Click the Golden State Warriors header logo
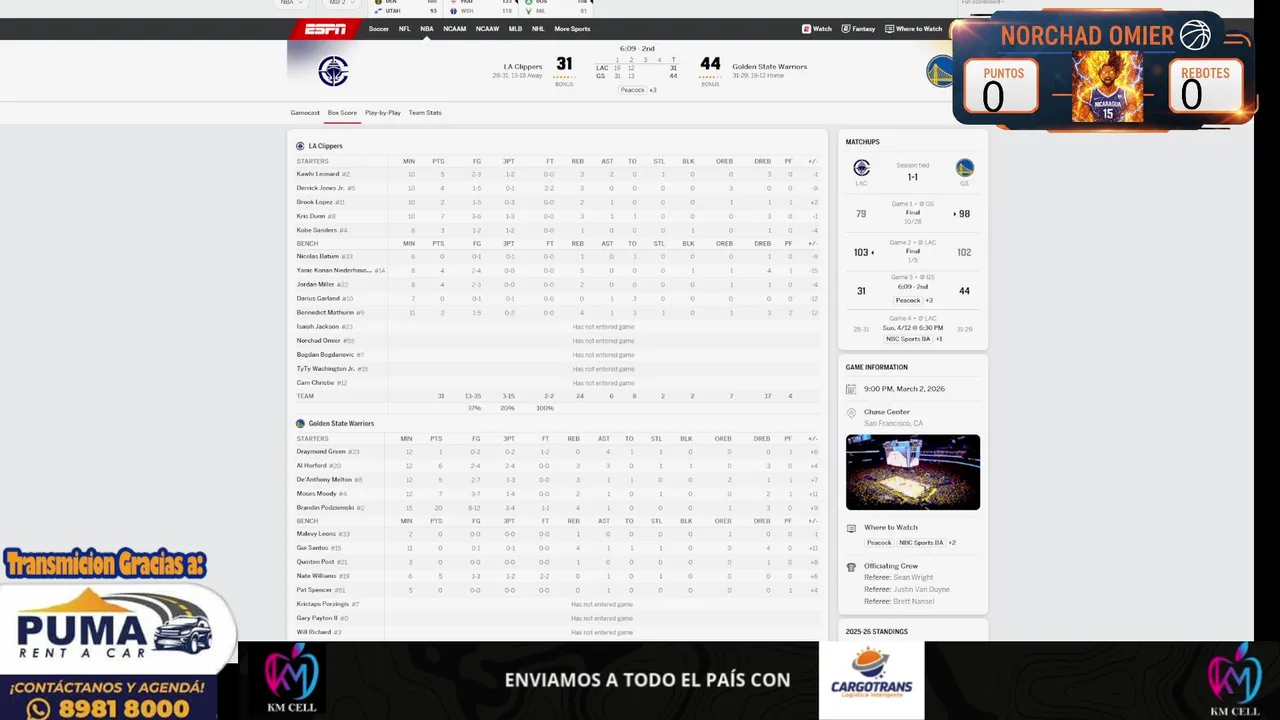 click(939, 71)
